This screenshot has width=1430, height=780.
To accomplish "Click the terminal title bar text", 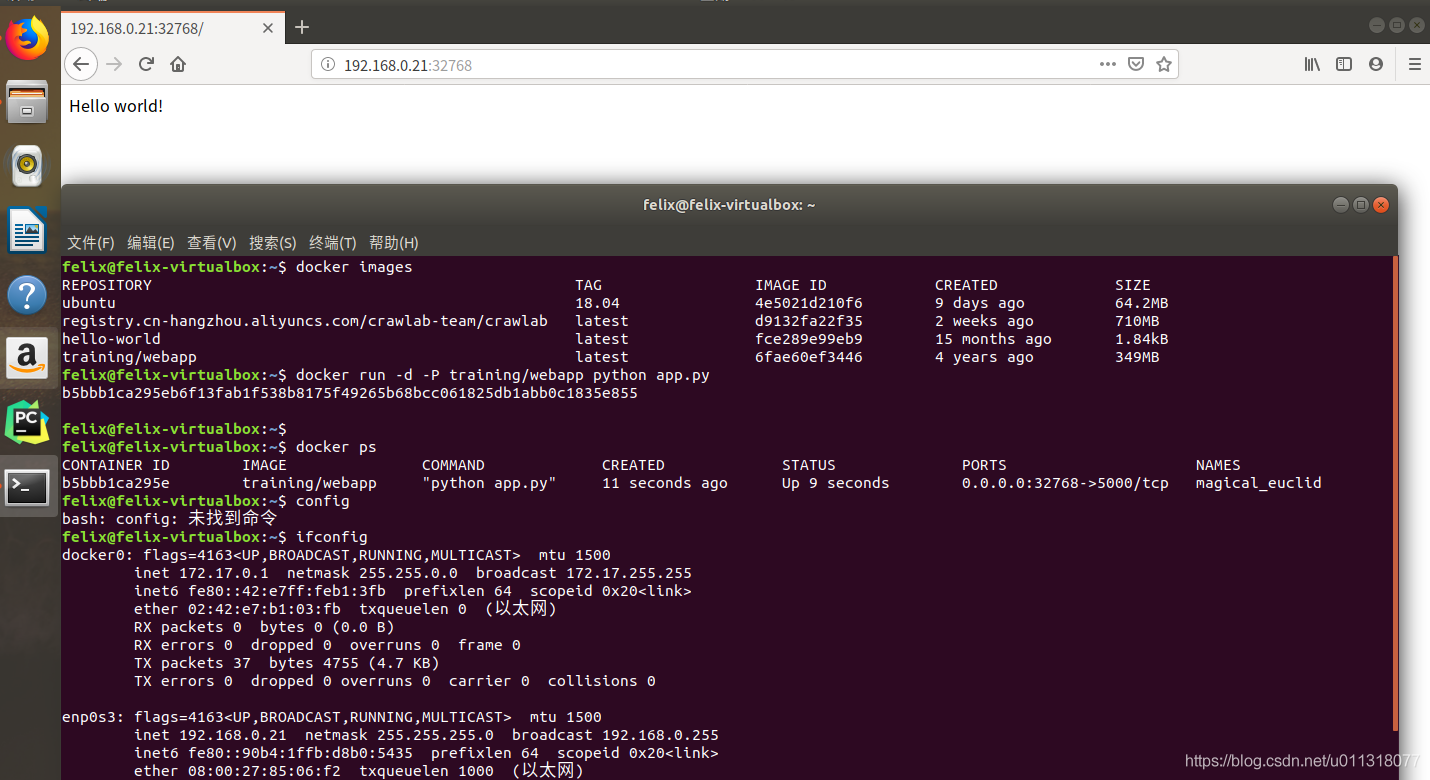I will [x=729, y=205].
